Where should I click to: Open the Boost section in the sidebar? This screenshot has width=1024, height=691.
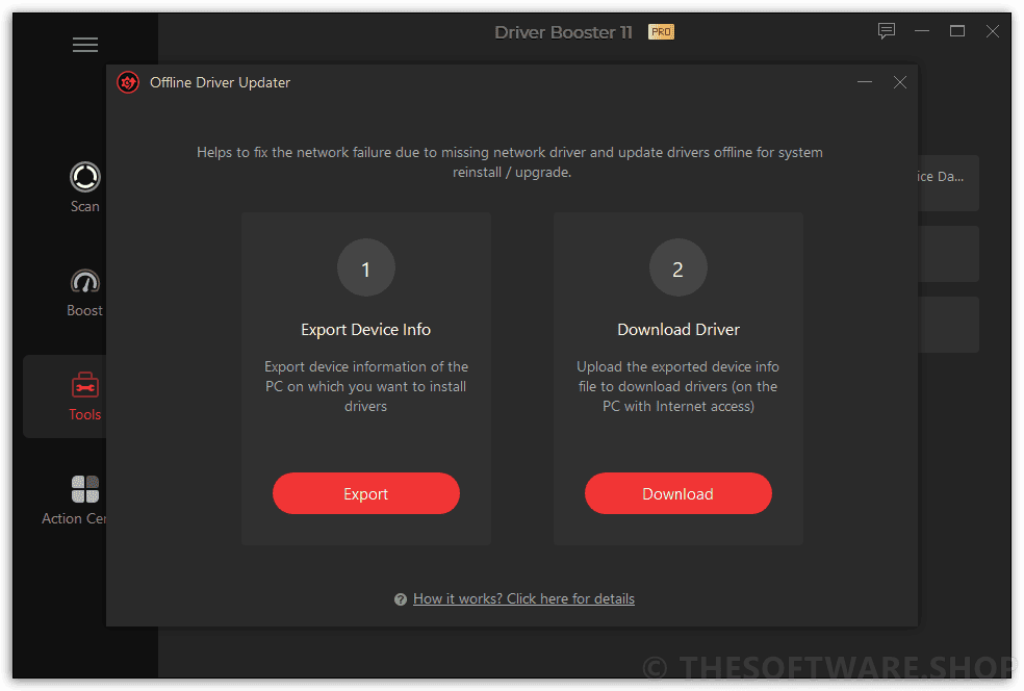tap(85, 292)
